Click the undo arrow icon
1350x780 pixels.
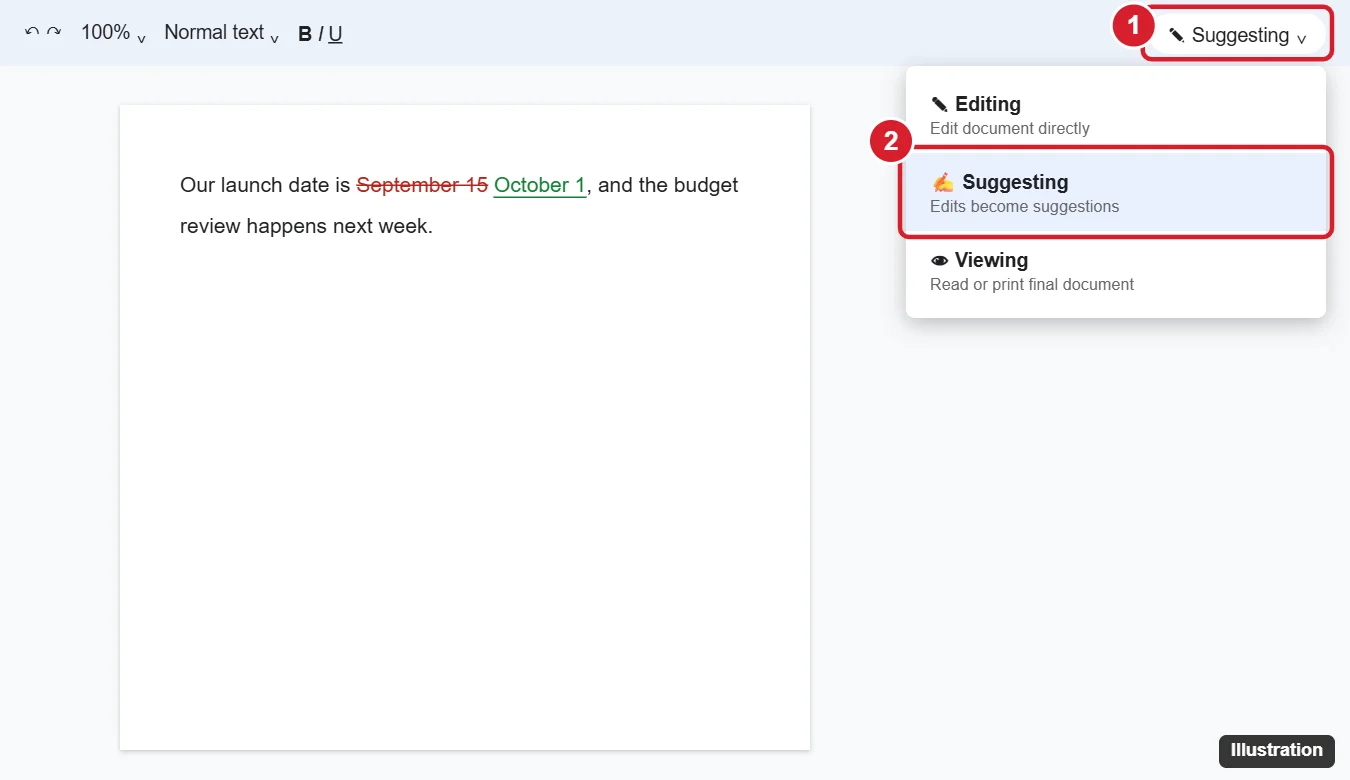coord(32,33)
